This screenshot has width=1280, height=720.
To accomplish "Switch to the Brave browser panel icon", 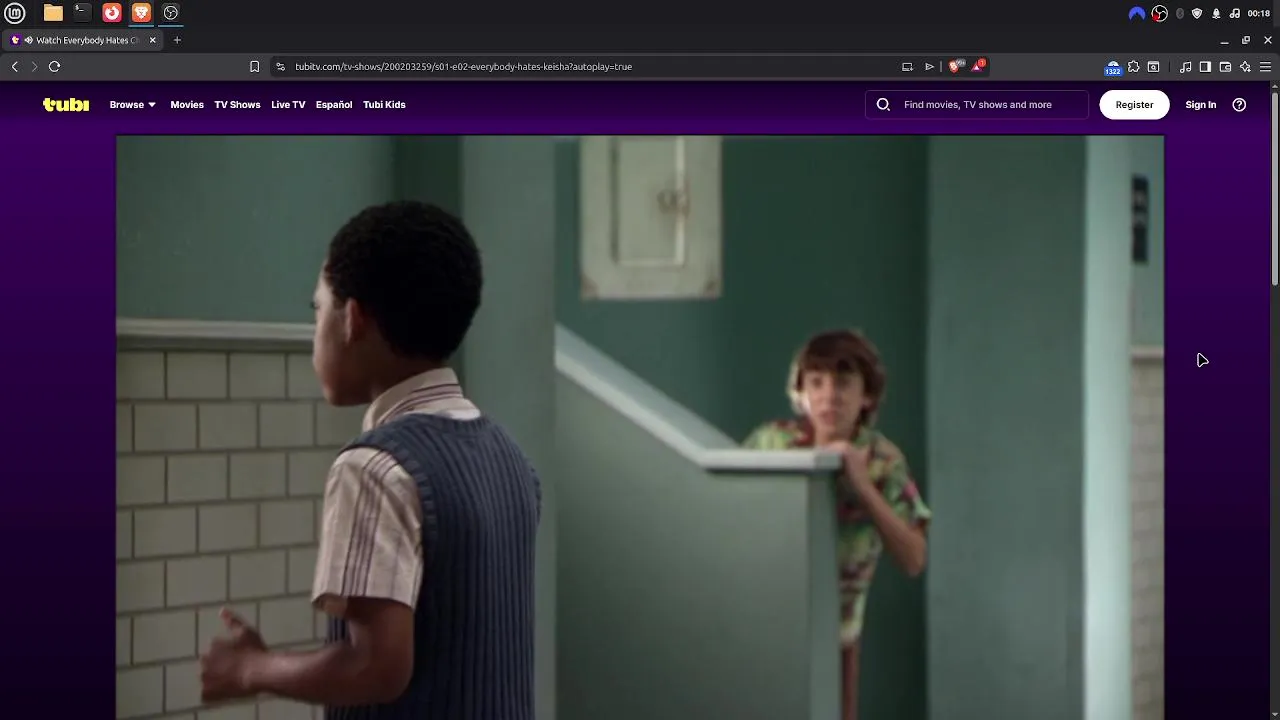I will tap(141, 13).
